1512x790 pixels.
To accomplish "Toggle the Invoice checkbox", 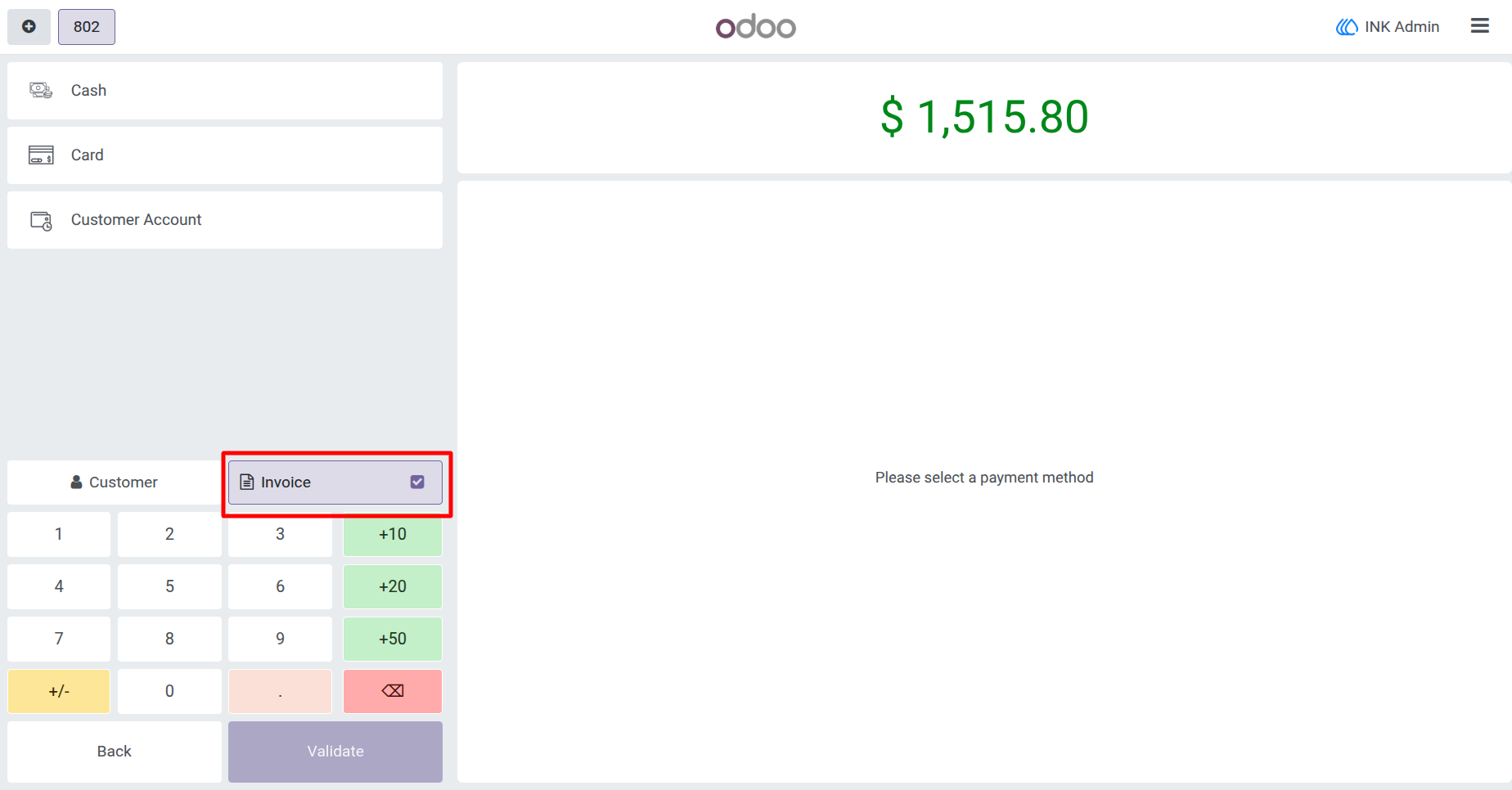I will tap(417, 483).
